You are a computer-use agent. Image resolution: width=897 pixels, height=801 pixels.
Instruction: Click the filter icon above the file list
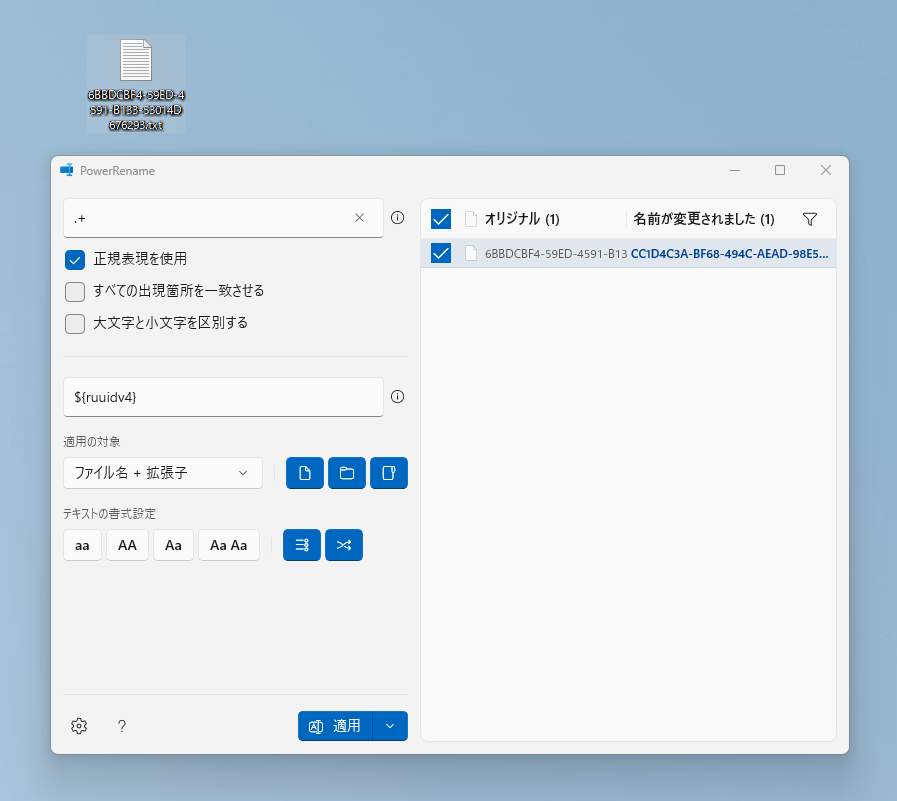pyautogui.click(x=810, y=218)
